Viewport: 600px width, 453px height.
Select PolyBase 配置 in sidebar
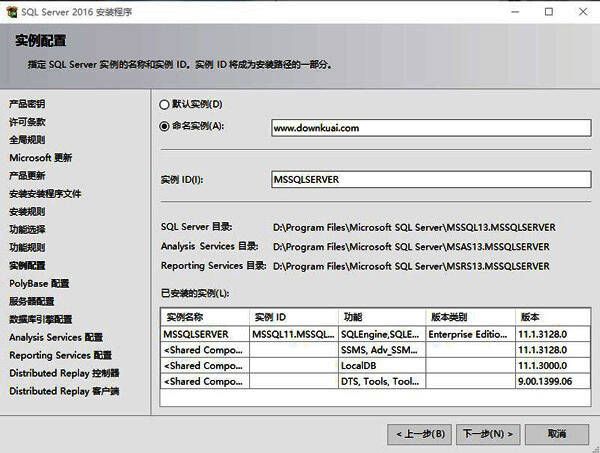[x=39, y=284]
